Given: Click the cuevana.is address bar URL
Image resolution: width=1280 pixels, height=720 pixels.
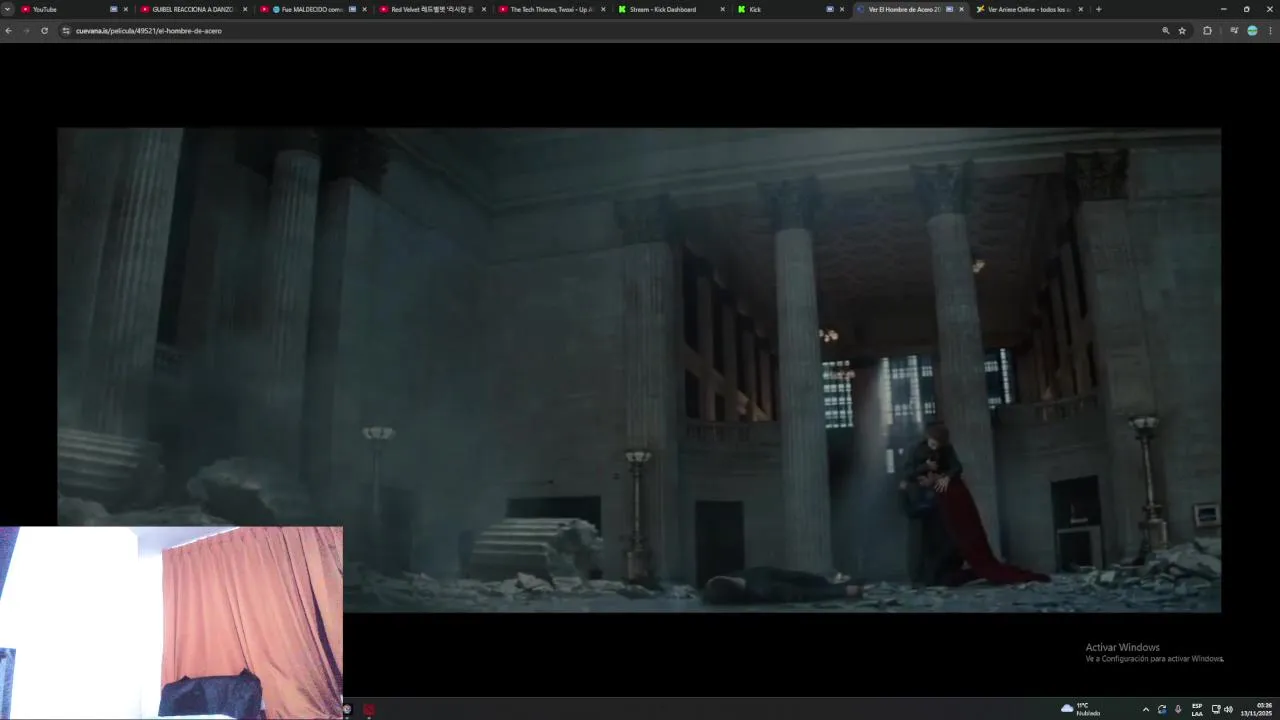Looking at the screenshot, I should tap(149, 31).
